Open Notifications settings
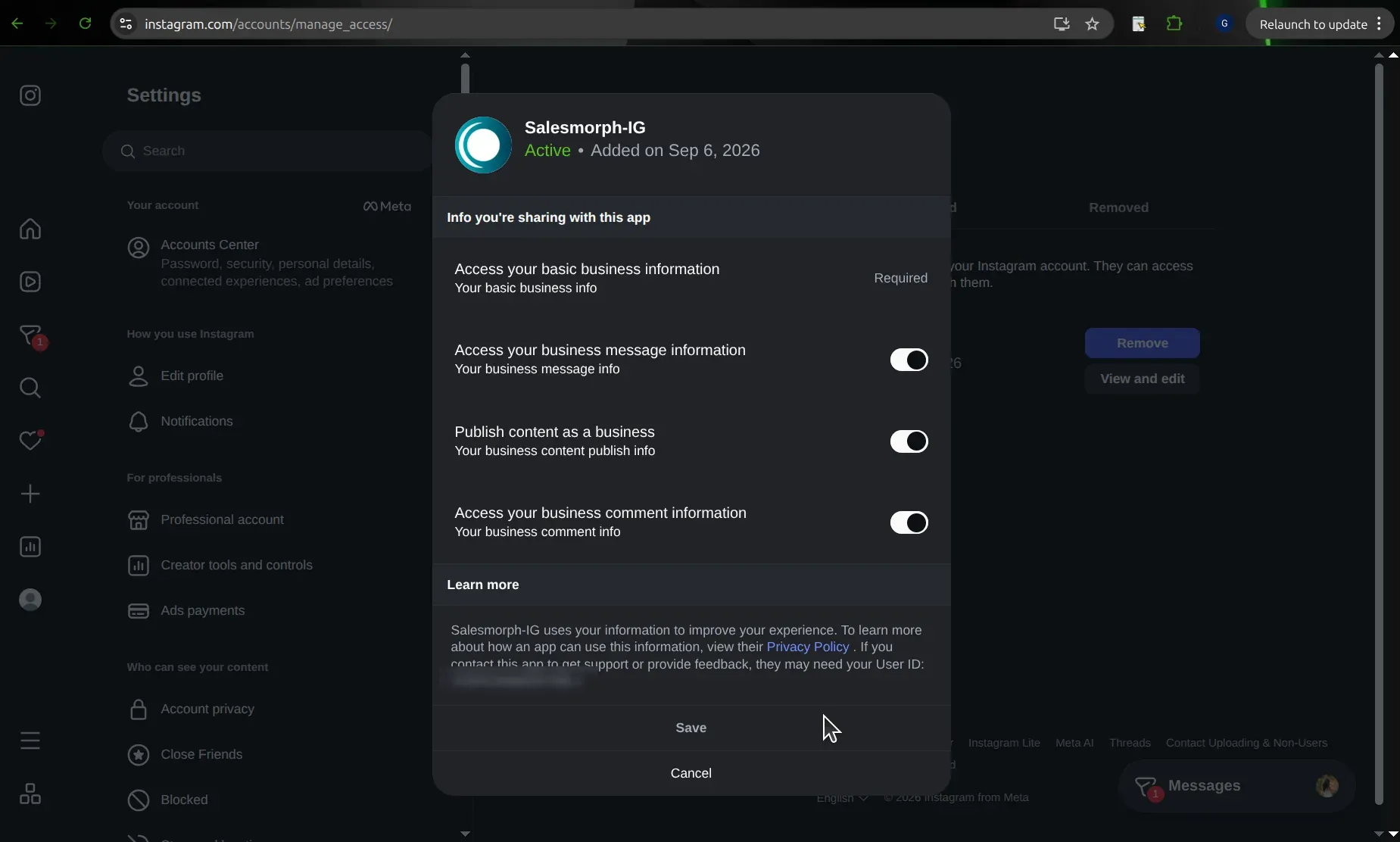The height and width of the screenshot is (842, 1400). (269, 421)
